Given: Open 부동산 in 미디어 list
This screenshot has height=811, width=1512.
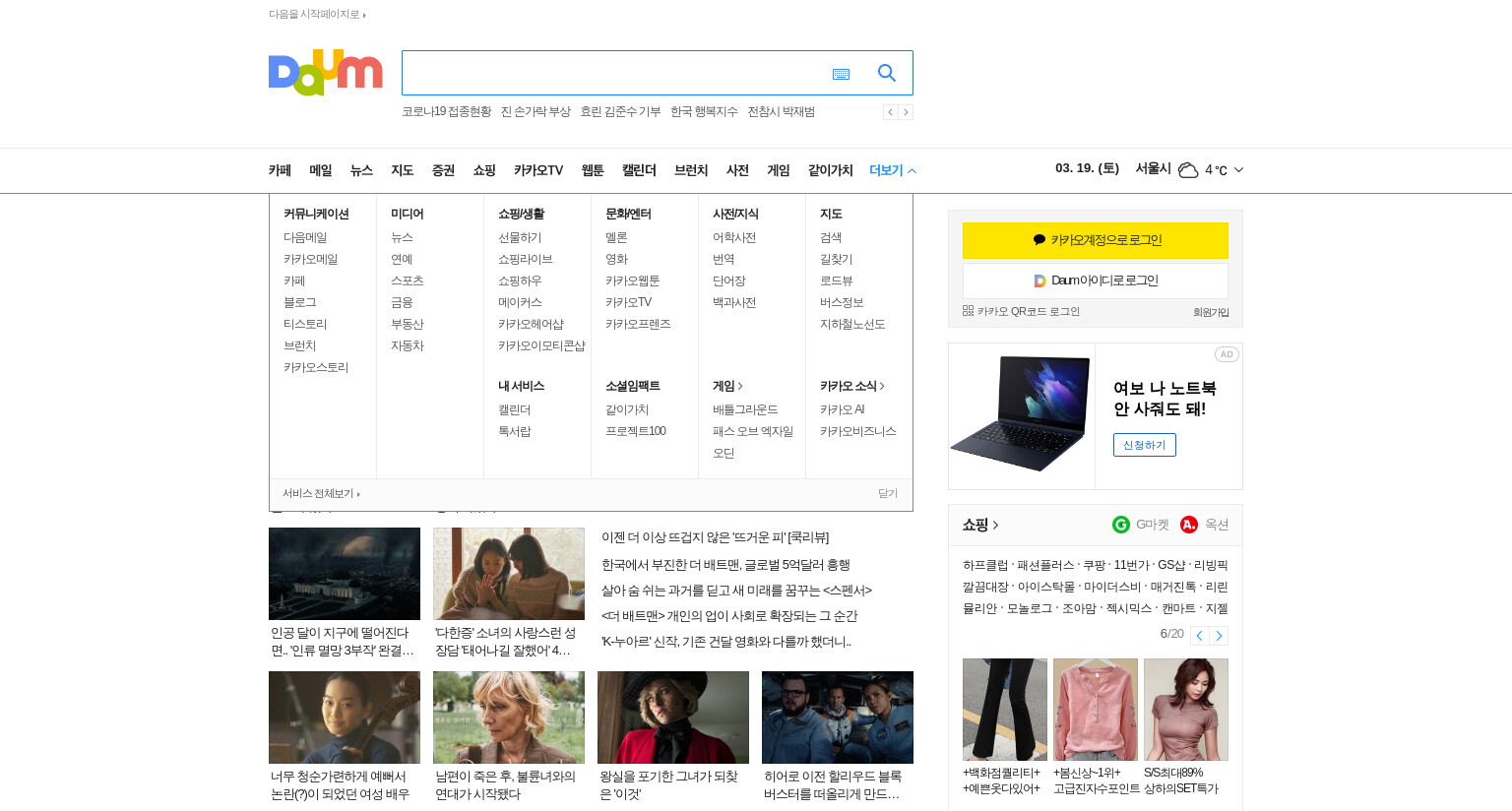Looking at the screenshot, I should point(408,324).
